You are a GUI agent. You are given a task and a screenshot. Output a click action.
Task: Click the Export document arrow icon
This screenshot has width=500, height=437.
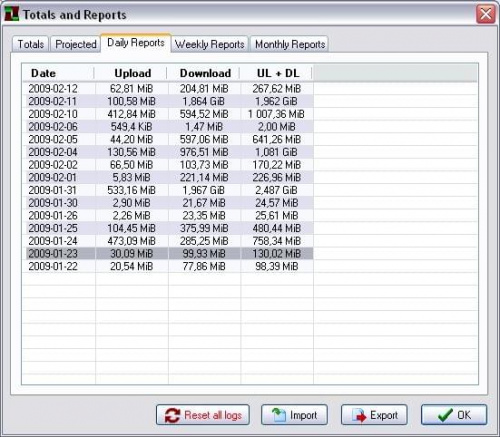click(x=359, y=415)
